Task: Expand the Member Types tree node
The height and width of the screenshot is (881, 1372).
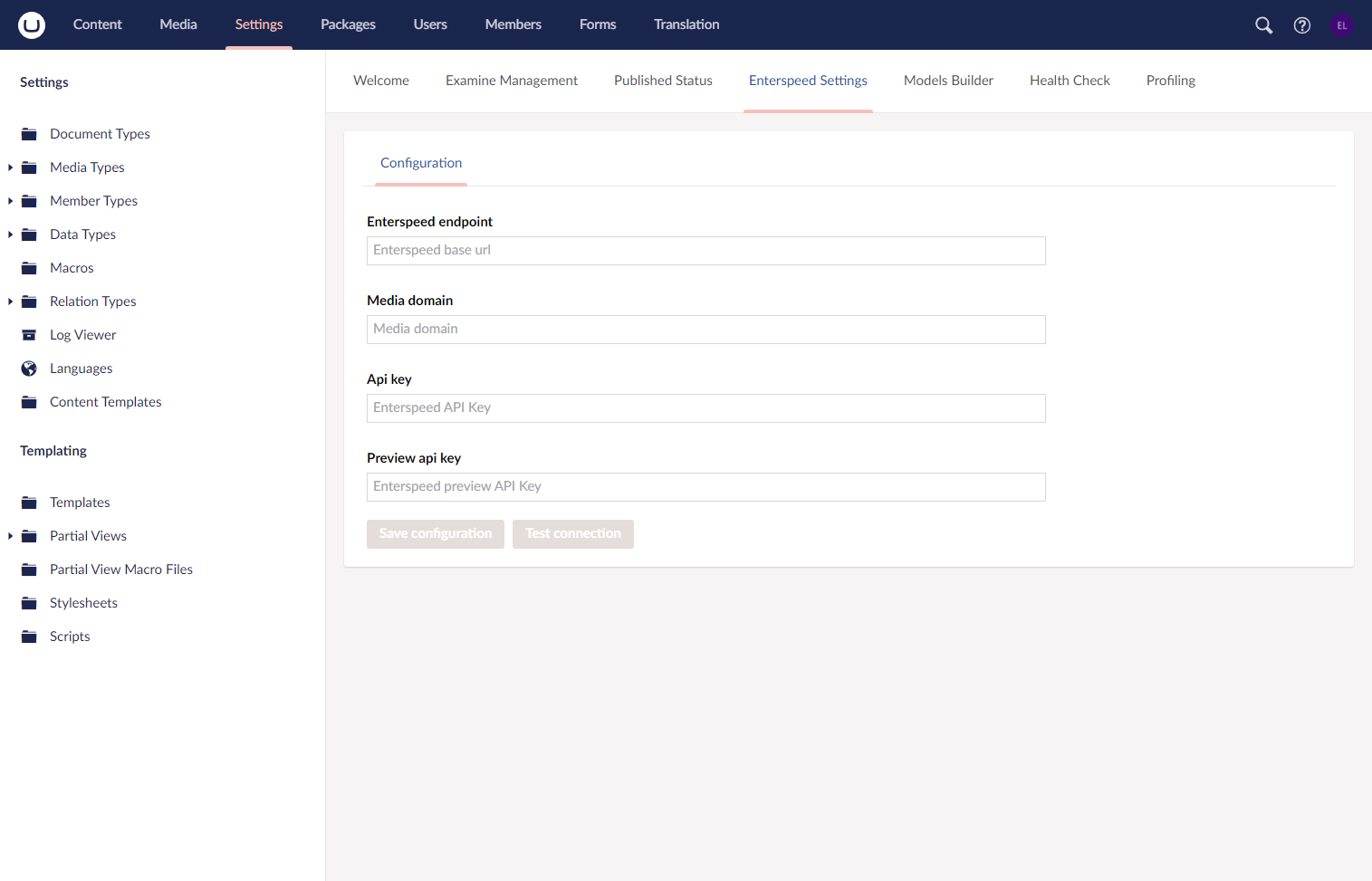Action: [10, 201]
